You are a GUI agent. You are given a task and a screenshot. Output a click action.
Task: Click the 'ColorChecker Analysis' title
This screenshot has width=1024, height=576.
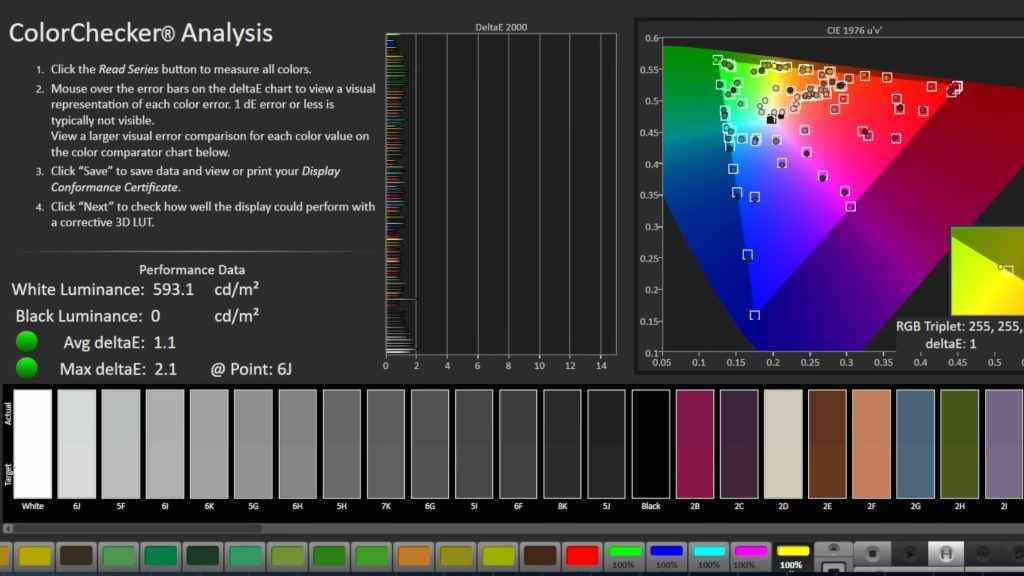pos(140,33)
